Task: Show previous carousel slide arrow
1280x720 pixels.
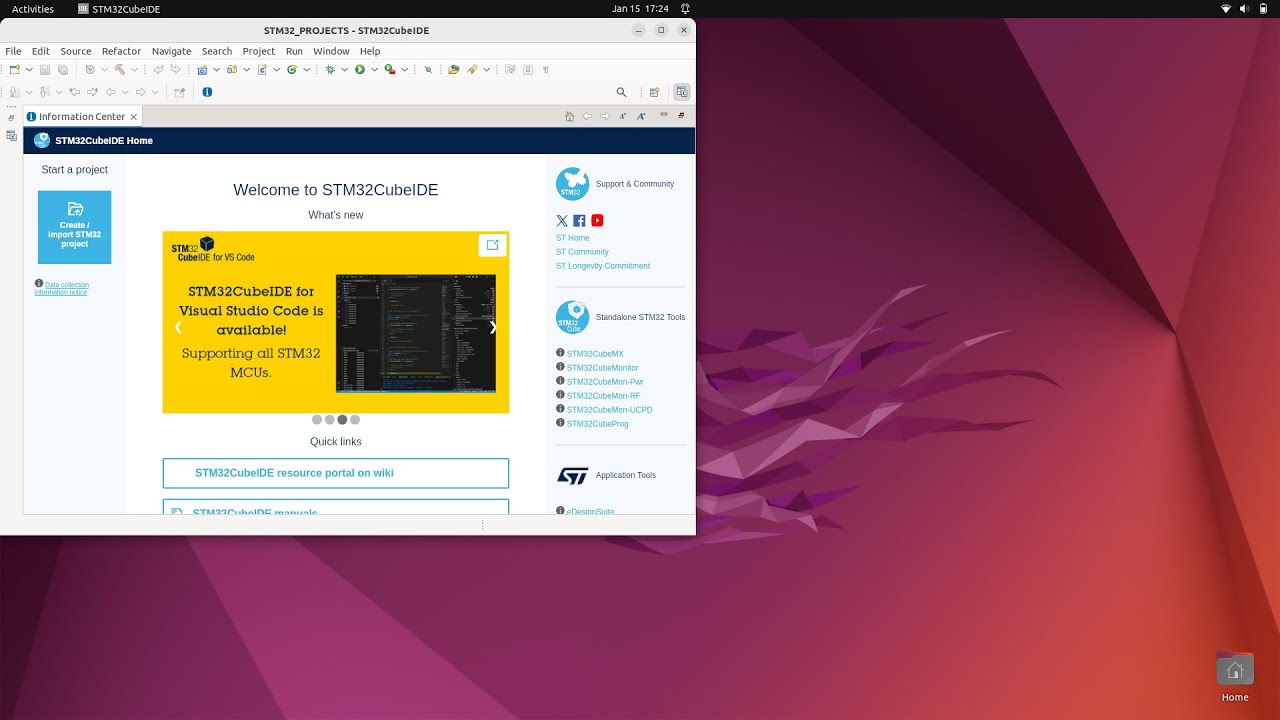Action: [178, 327]
